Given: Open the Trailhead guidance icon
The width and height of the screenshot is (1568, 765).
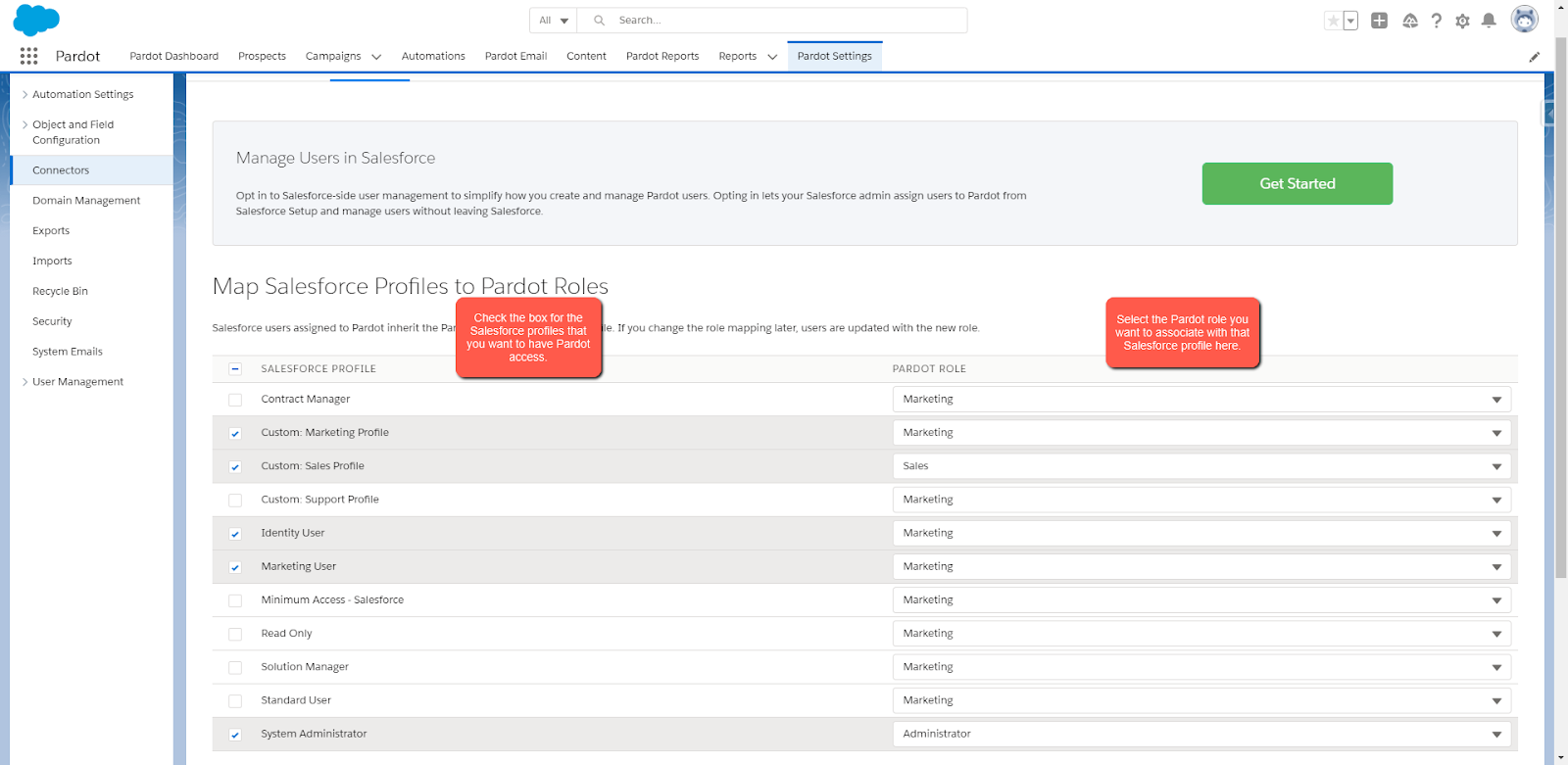Looking at the screenshot, I should click(x=1410, y=21).
